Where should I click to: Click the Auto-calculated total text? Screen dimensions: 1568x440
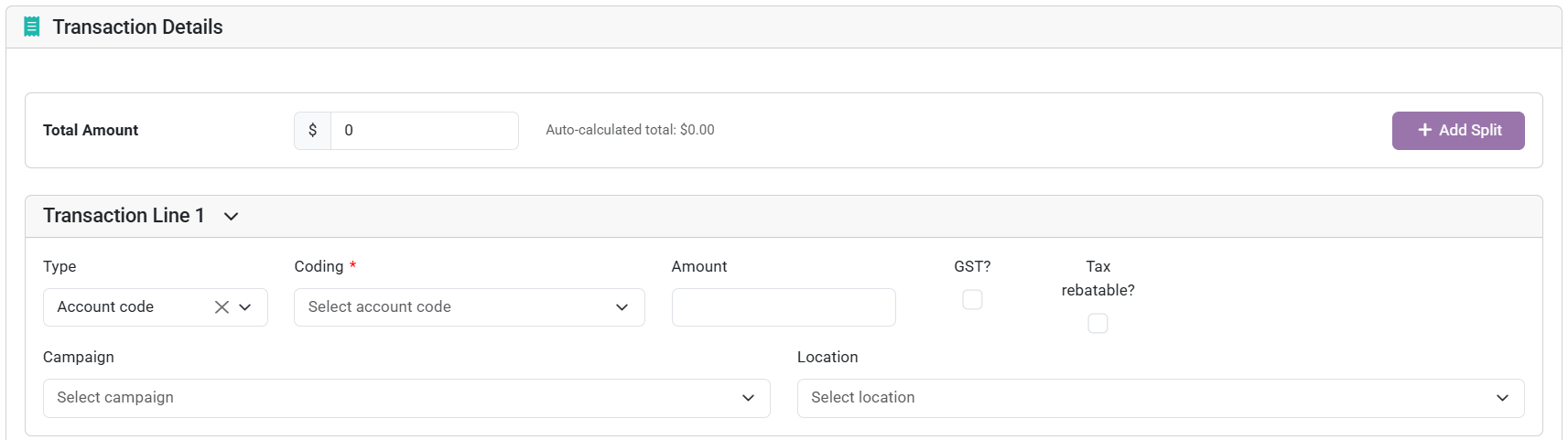coord(630,130)
